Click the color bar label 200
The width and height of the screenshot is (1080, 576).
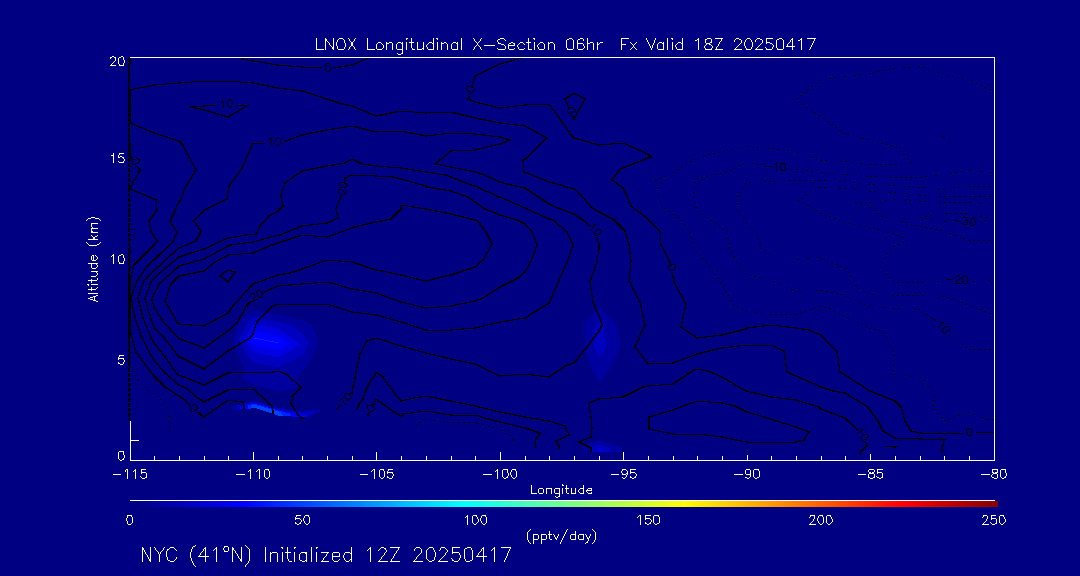point(822,520)
